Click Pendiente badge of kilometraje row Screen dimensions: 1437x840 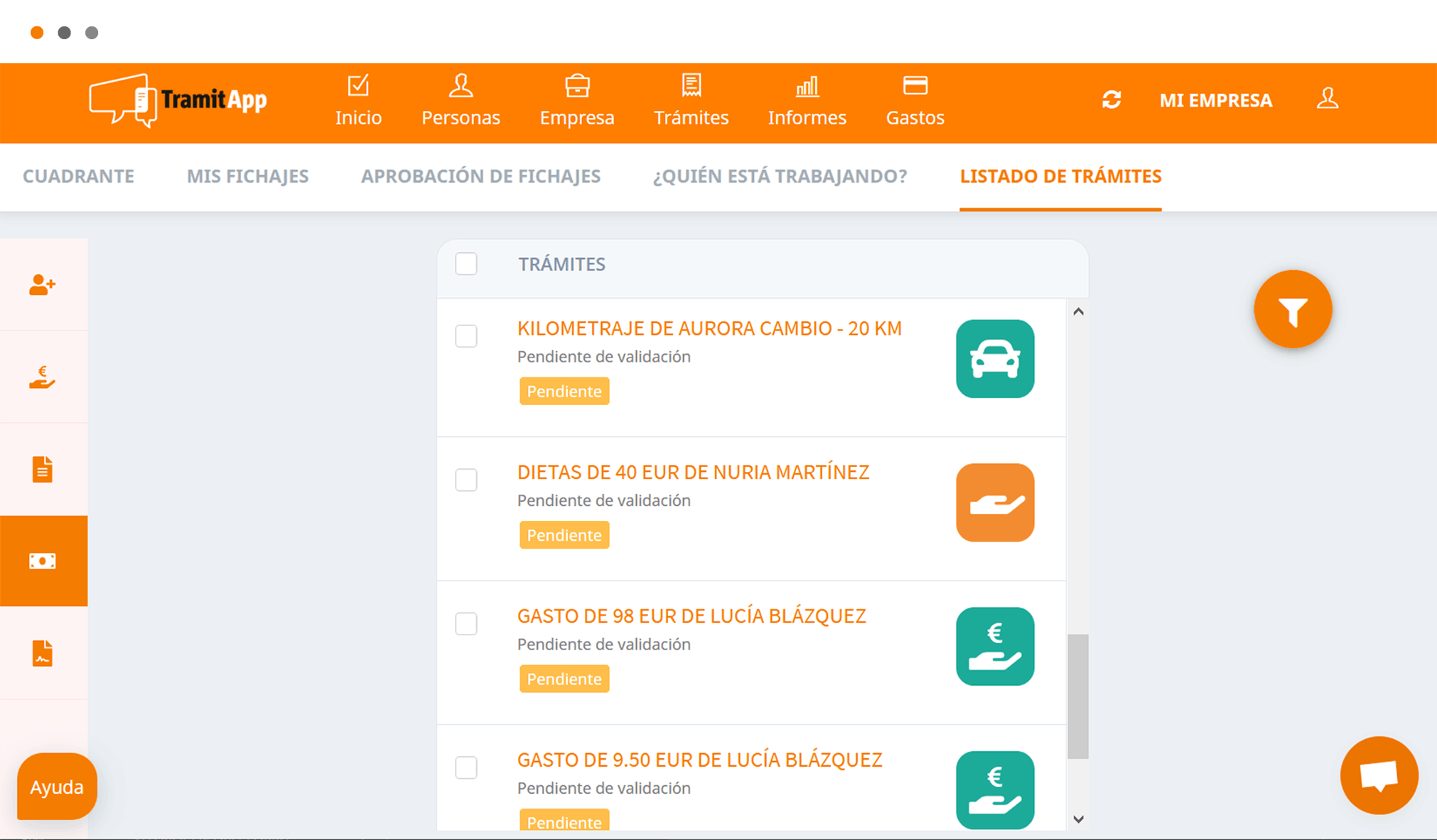pyautogui.click(x=564, y=391)
